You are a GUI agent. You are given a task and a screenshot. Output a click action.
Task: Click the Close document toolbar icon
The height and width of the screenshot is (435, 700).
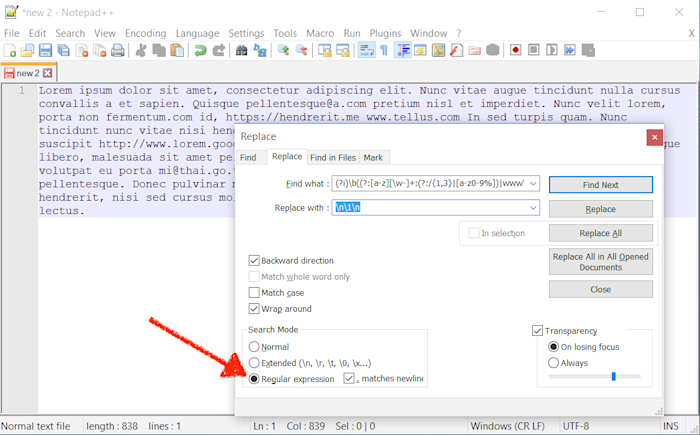(x=82, y=50)
